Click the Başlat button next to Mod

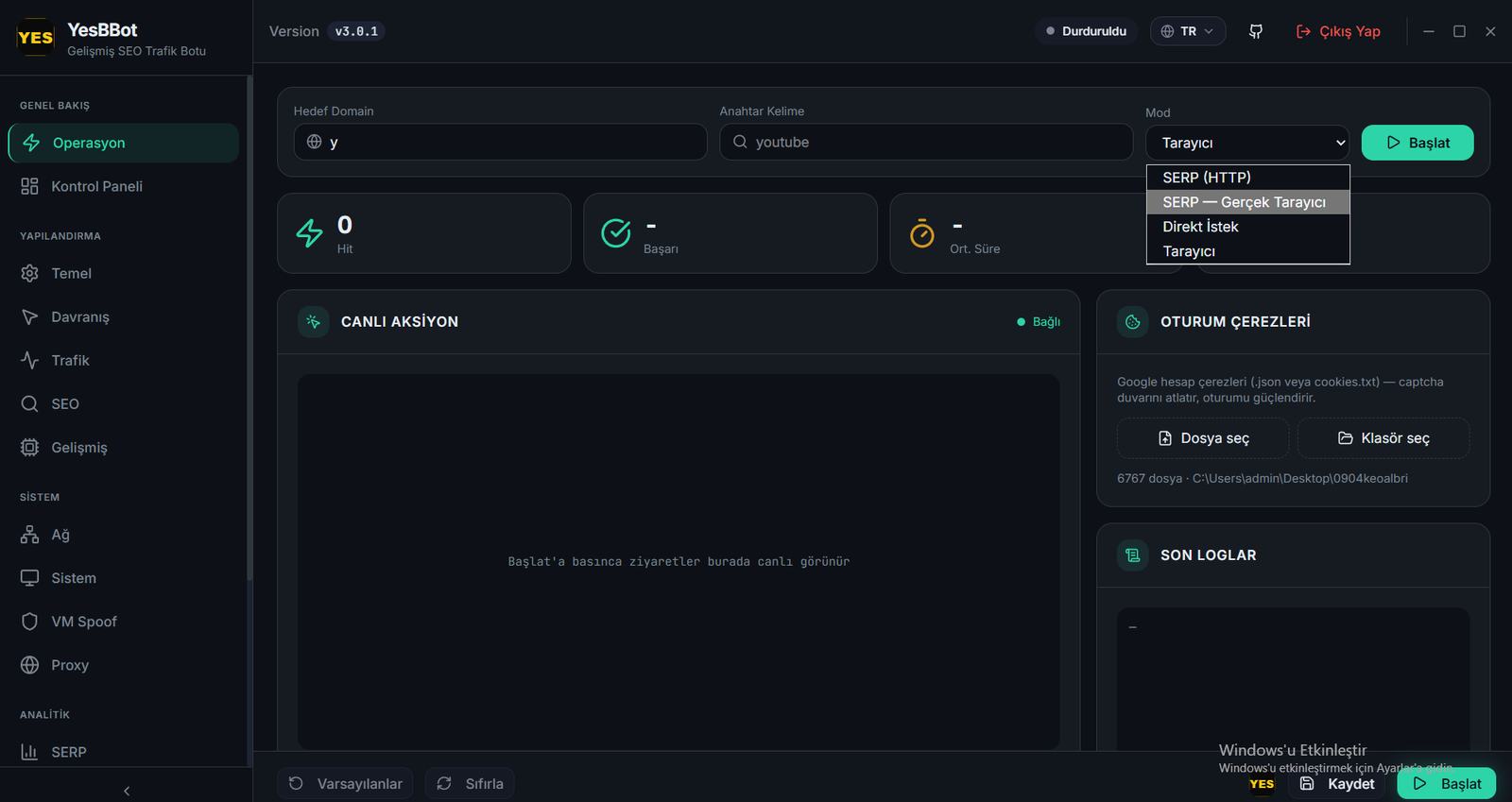1417,143
